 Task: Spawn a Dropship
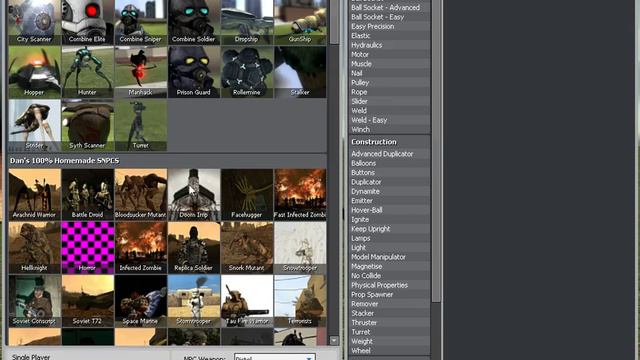click(x=247, y=22)
